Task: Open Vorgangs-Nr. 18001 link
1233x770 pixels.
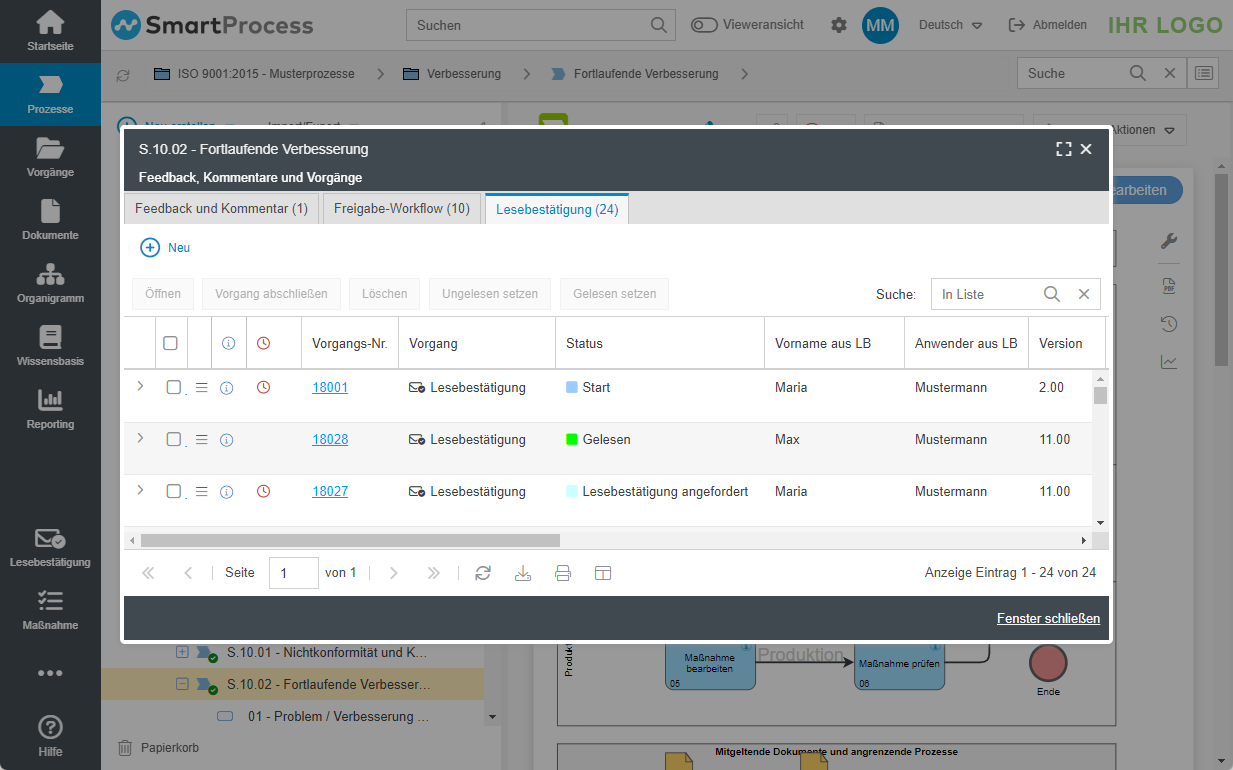Action: 330,387
